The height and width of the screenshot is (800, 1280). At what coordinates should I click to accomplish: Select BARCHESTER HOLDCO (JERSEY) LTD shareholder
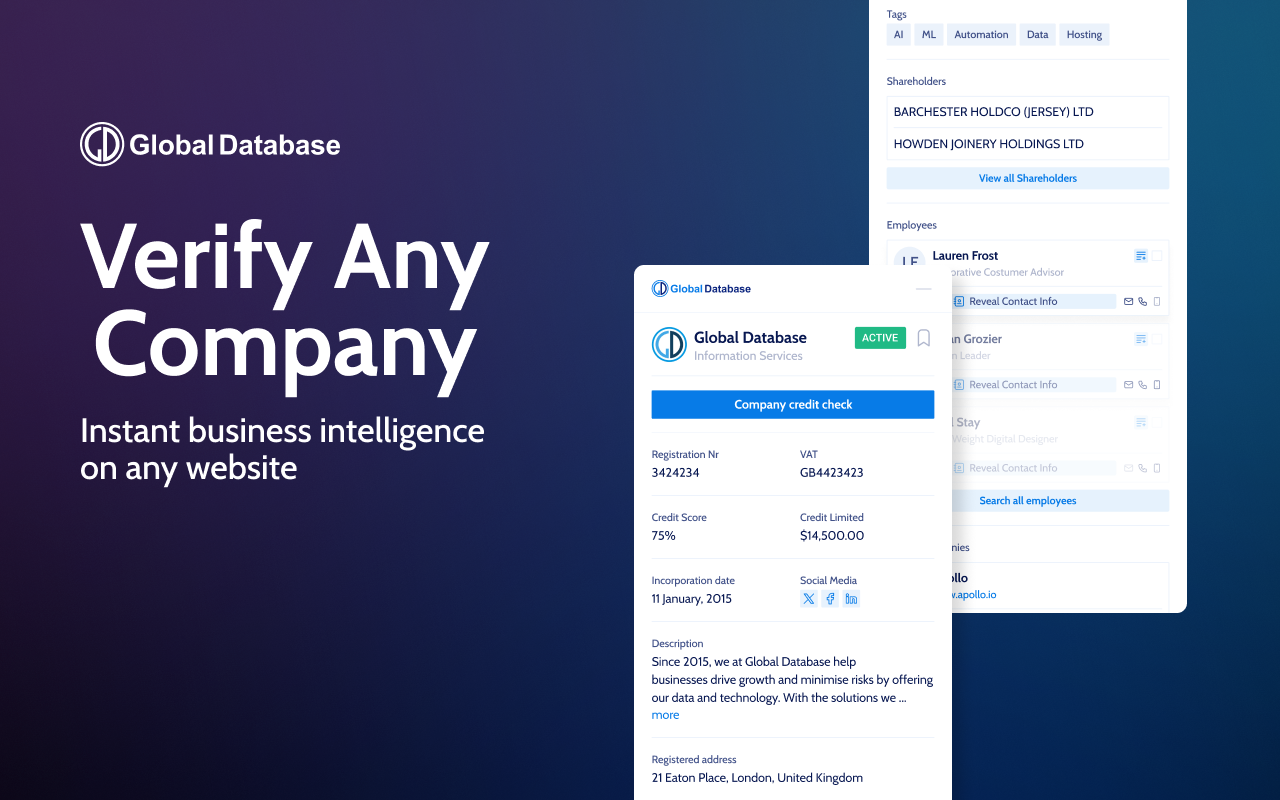(1027, 112)
